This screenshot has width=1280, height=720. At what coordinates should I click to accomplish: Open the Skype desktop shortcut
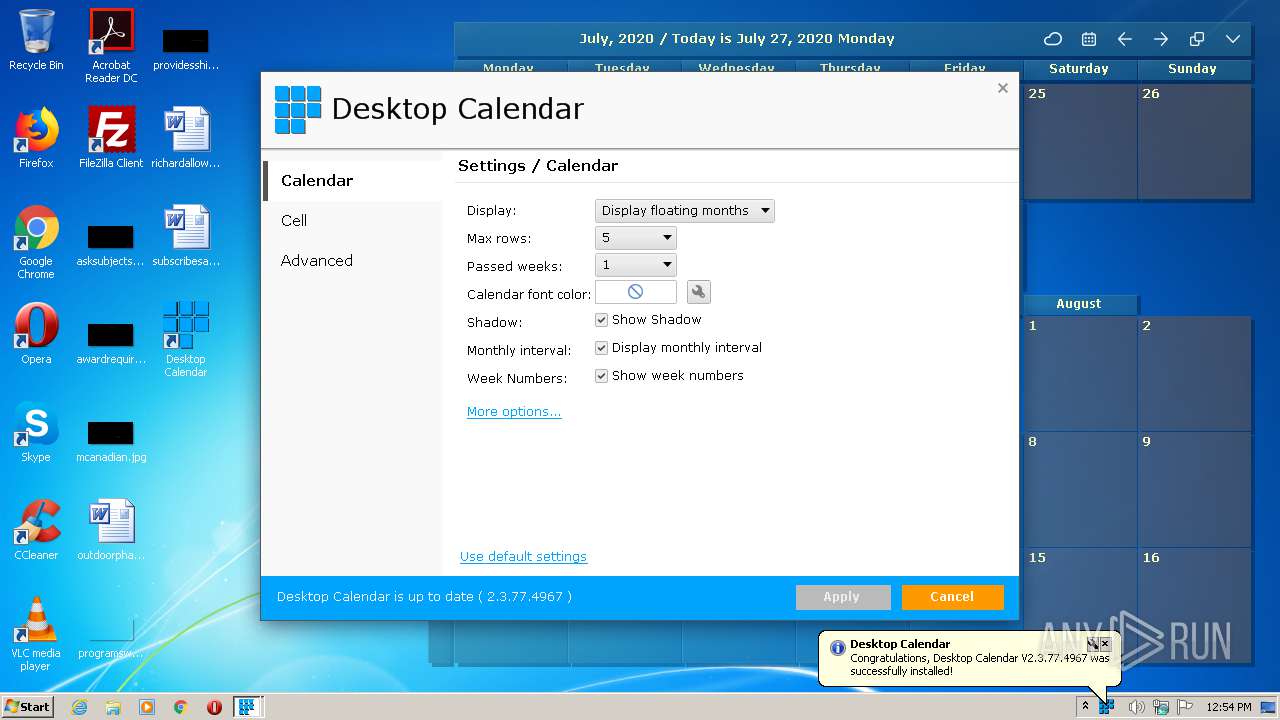[x=36, y=432]
